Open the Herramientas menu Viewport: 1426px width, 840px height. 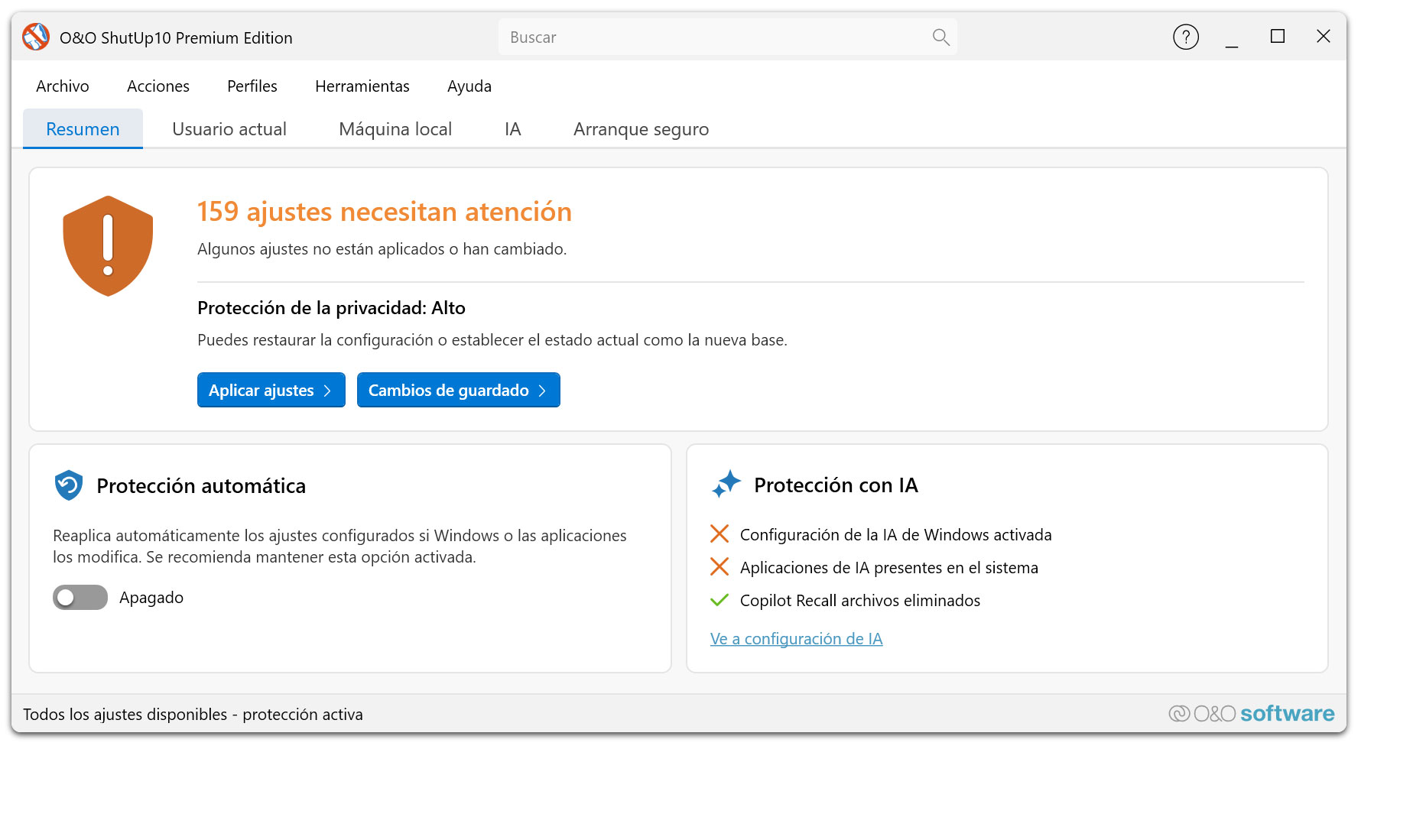tap(362, 86)
